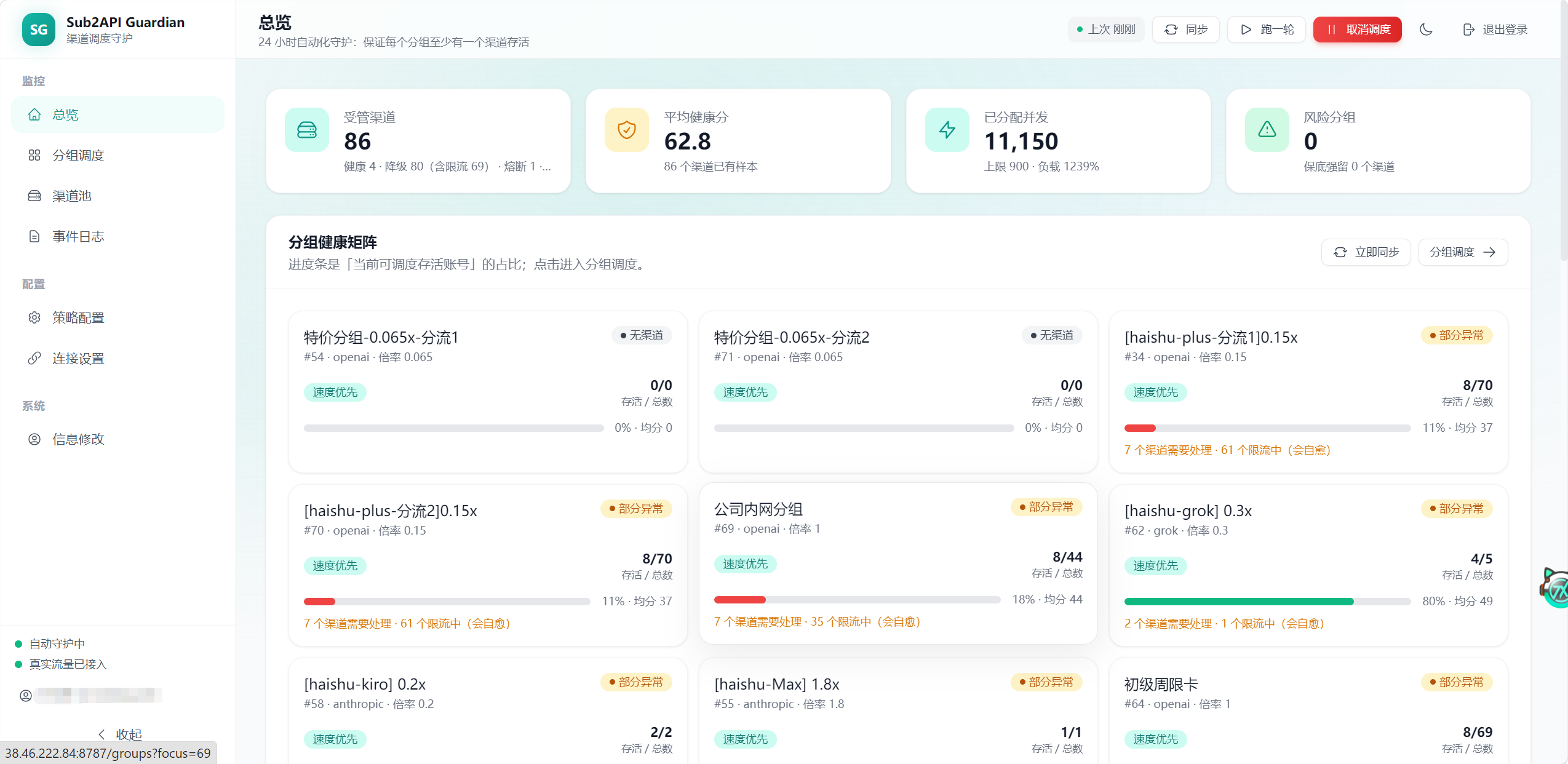The width and height of the screenshot is (1568, 764).
Task: Click the SG logo icon
Action: coord(39,30)
